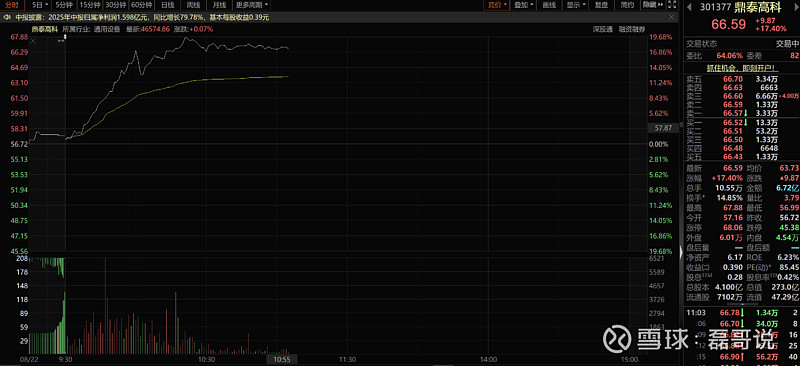
Task: Toggle the 简约 simple view
Action: 628,5
